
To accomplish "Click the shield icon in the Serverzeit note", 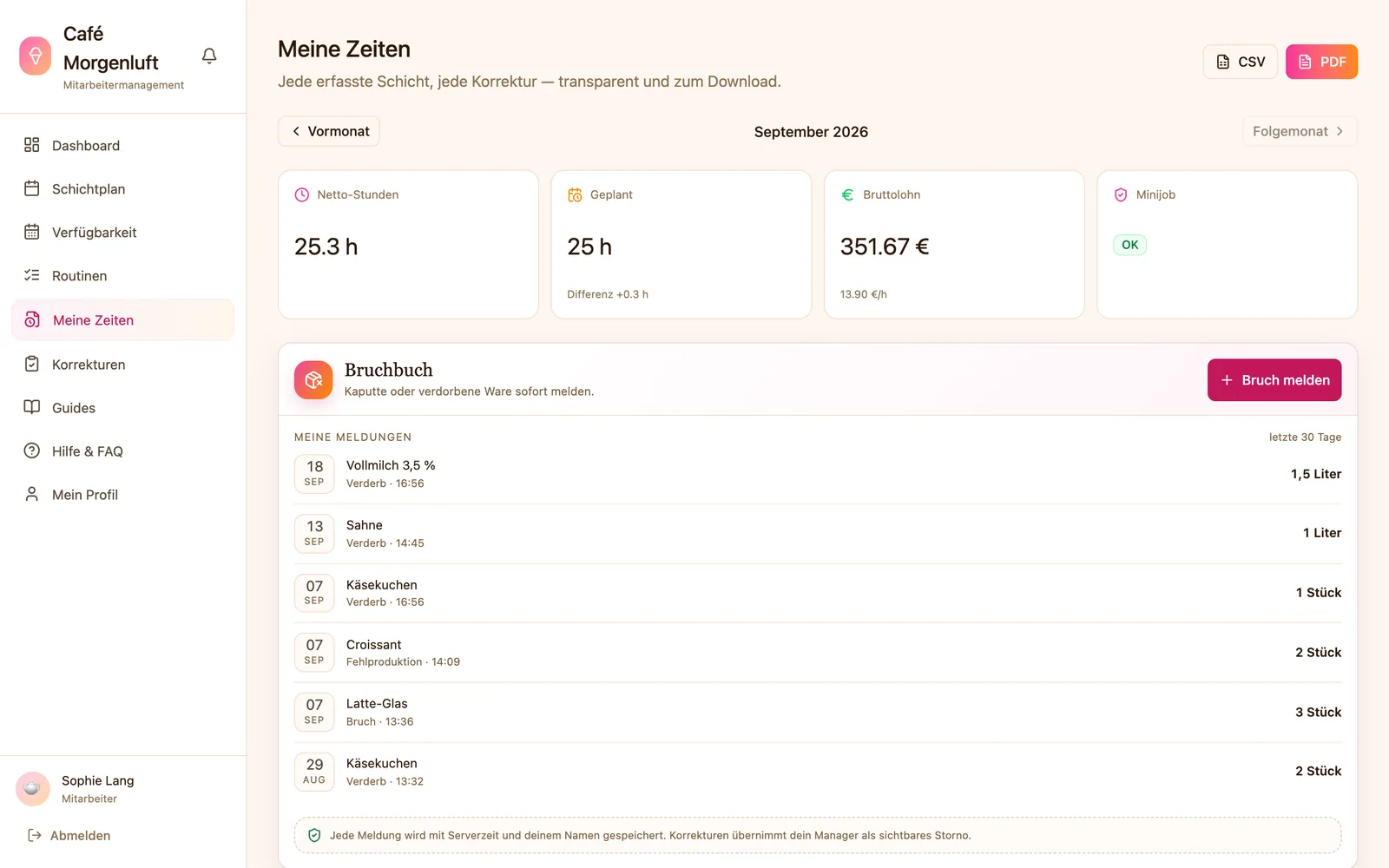I will pos(314,835).
